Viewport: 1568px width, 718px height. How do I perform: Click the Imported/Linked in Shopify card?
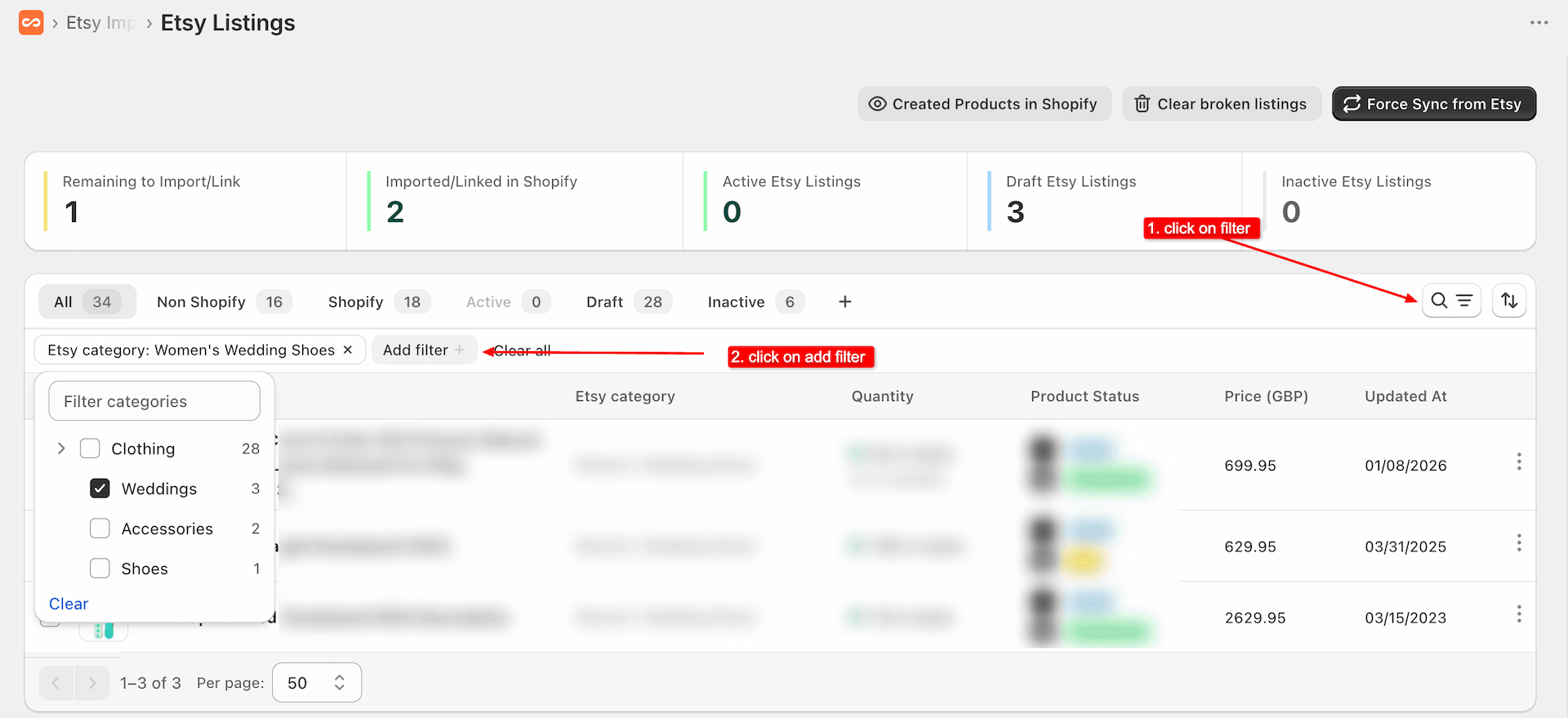point(514,201)
